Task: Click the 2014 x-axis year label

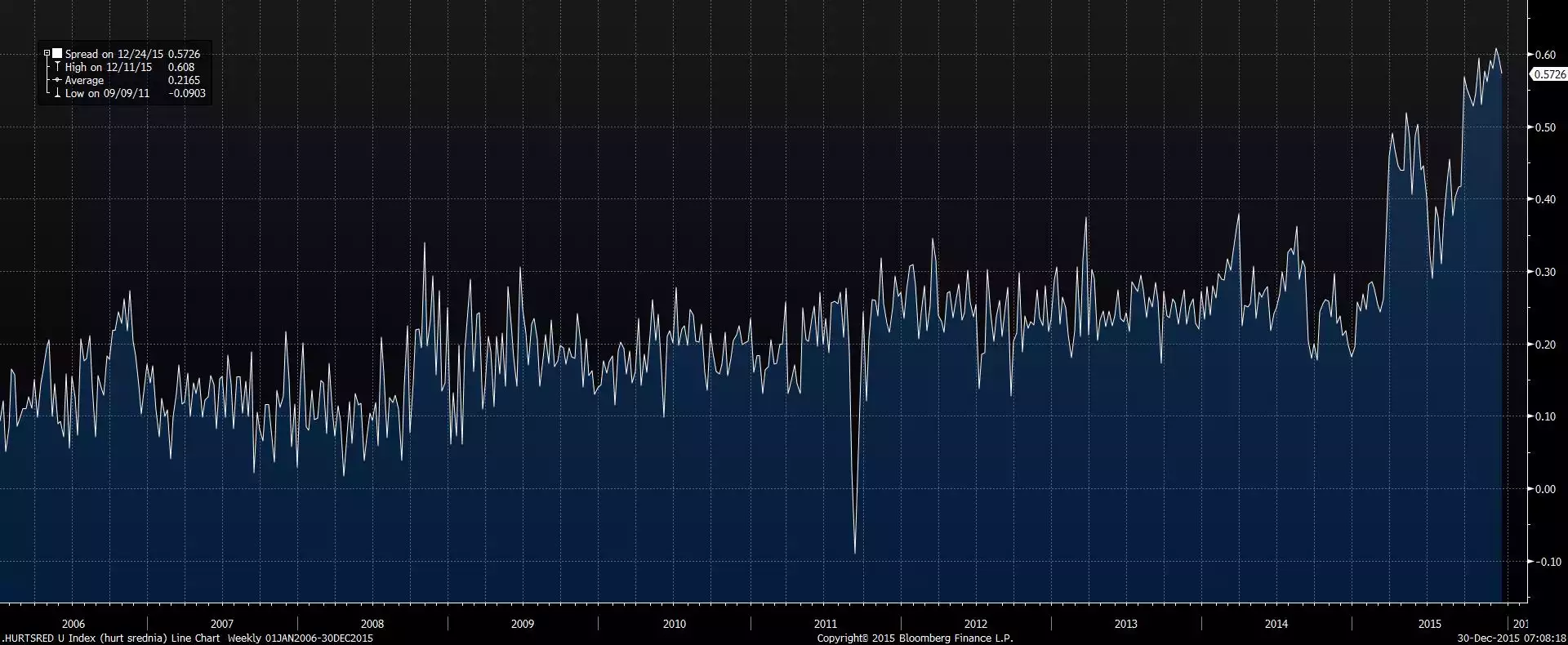Action: click(1276, 624)
